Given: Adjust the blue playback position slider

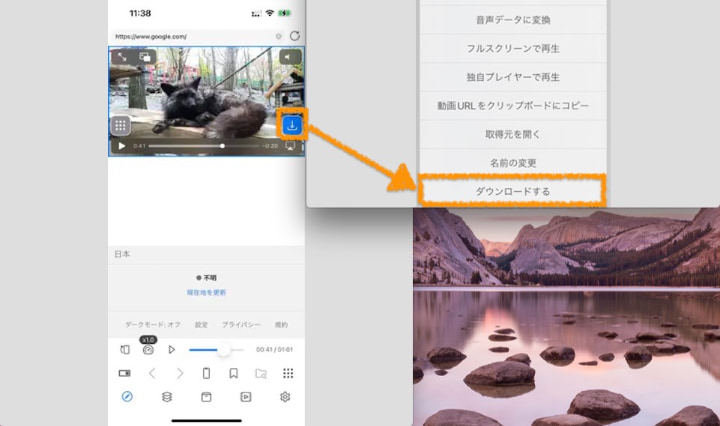Looking at the screenshot, I should (224, 350).
